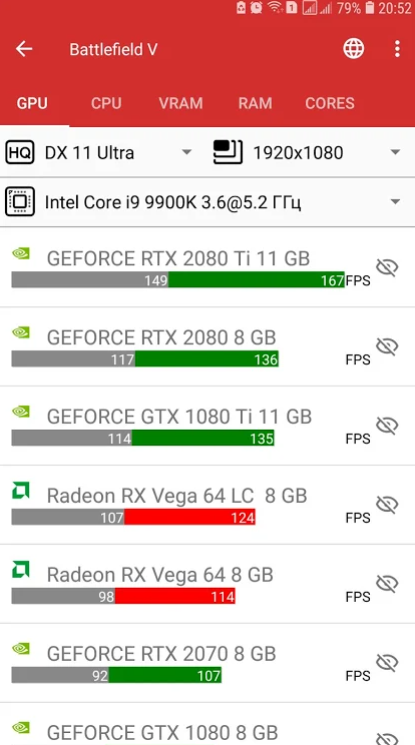The height and width of the screenshot is (745, 415).
Task: Tap the red Vega 64 LC FPS bar
Action: 190,517
